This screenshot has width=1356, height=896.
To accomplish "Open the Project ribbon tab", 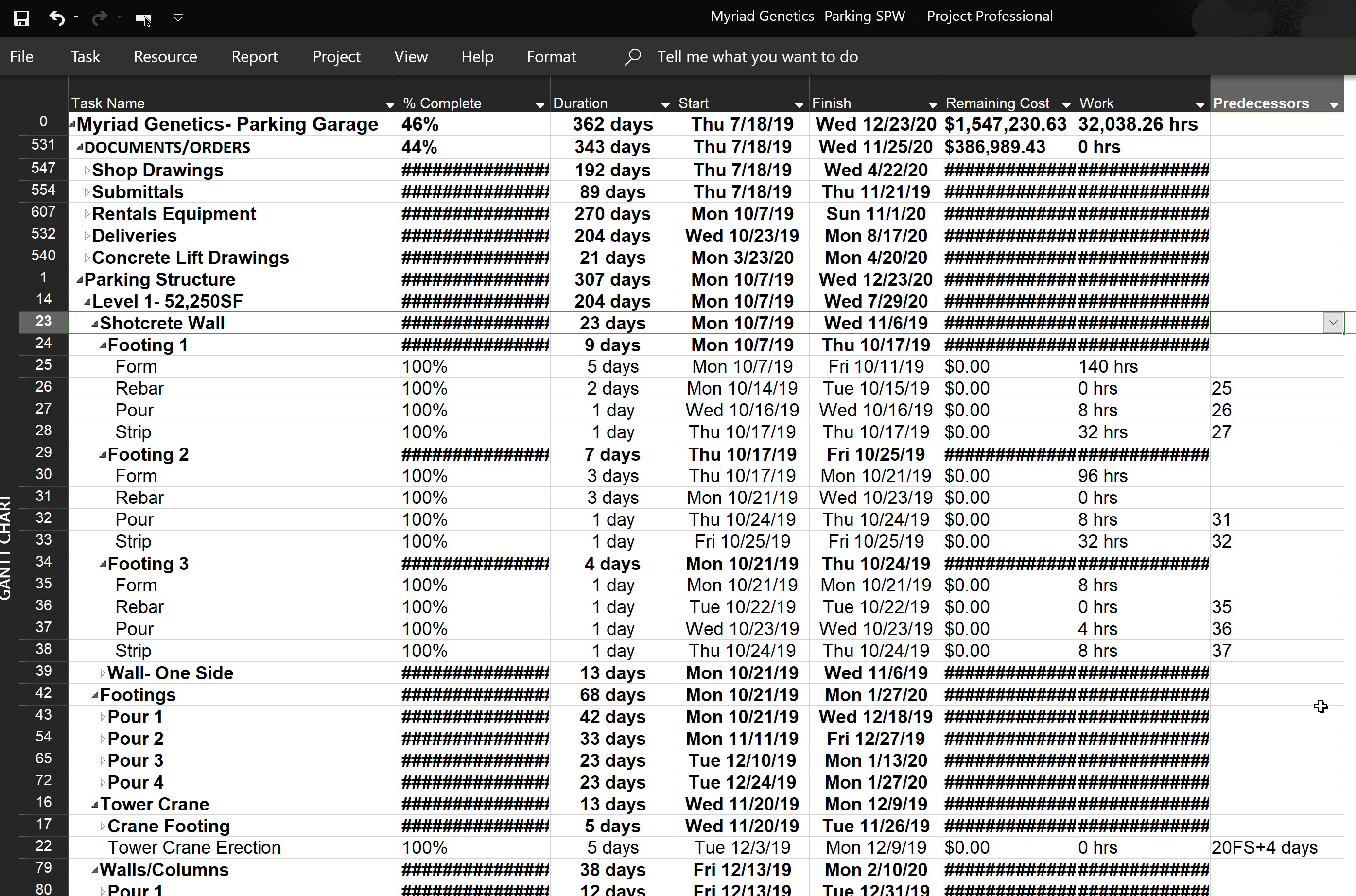I will coord(336,56).
